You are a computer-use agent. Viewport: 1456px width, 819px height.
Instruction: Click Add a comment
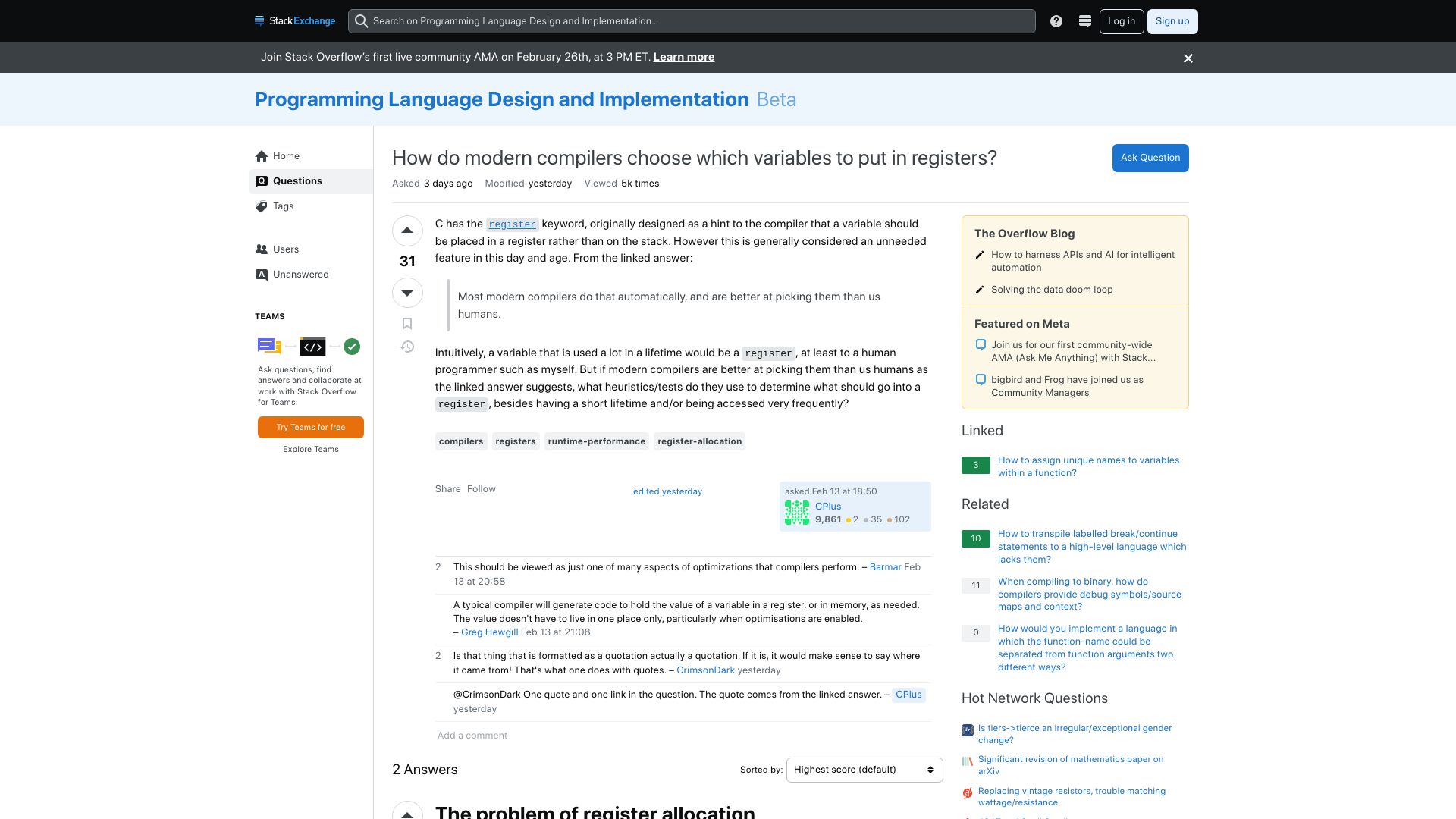pyautogui.click(x=472, y=736)
